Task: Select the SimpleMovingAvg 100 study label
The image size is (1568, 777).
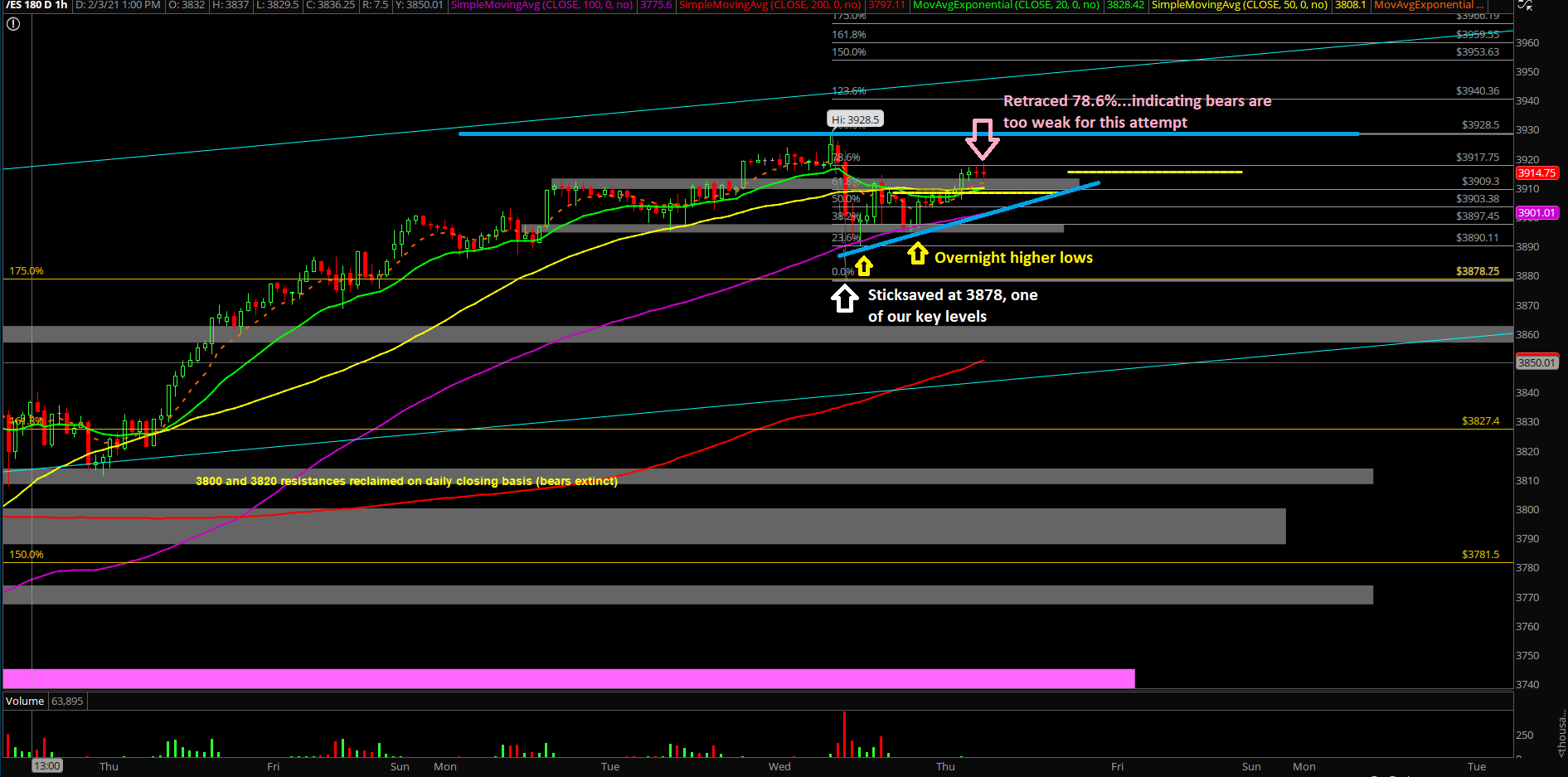Action: (x=541, y=5)
